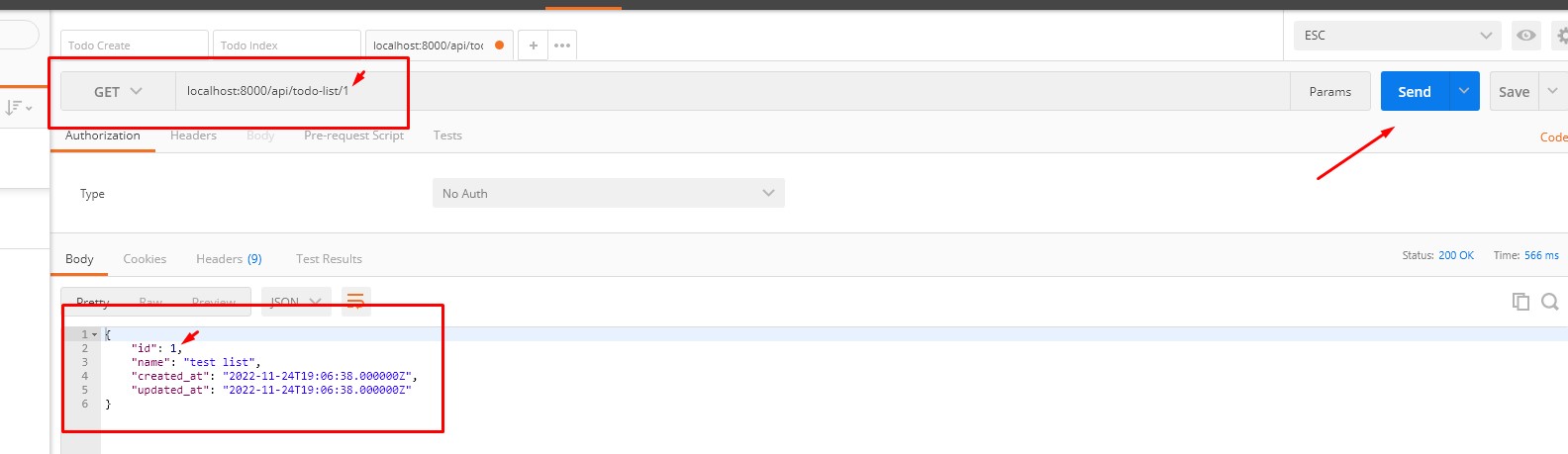This screenshot has height=454, width=1568.
Task: Click the Params button
Action: pos(1329,91)
